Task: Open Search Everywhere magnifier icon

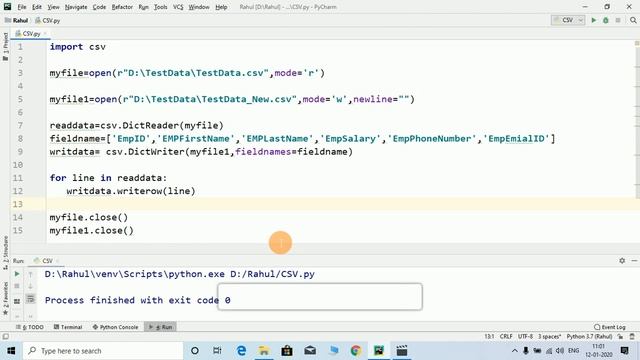Action: point(633,20)
